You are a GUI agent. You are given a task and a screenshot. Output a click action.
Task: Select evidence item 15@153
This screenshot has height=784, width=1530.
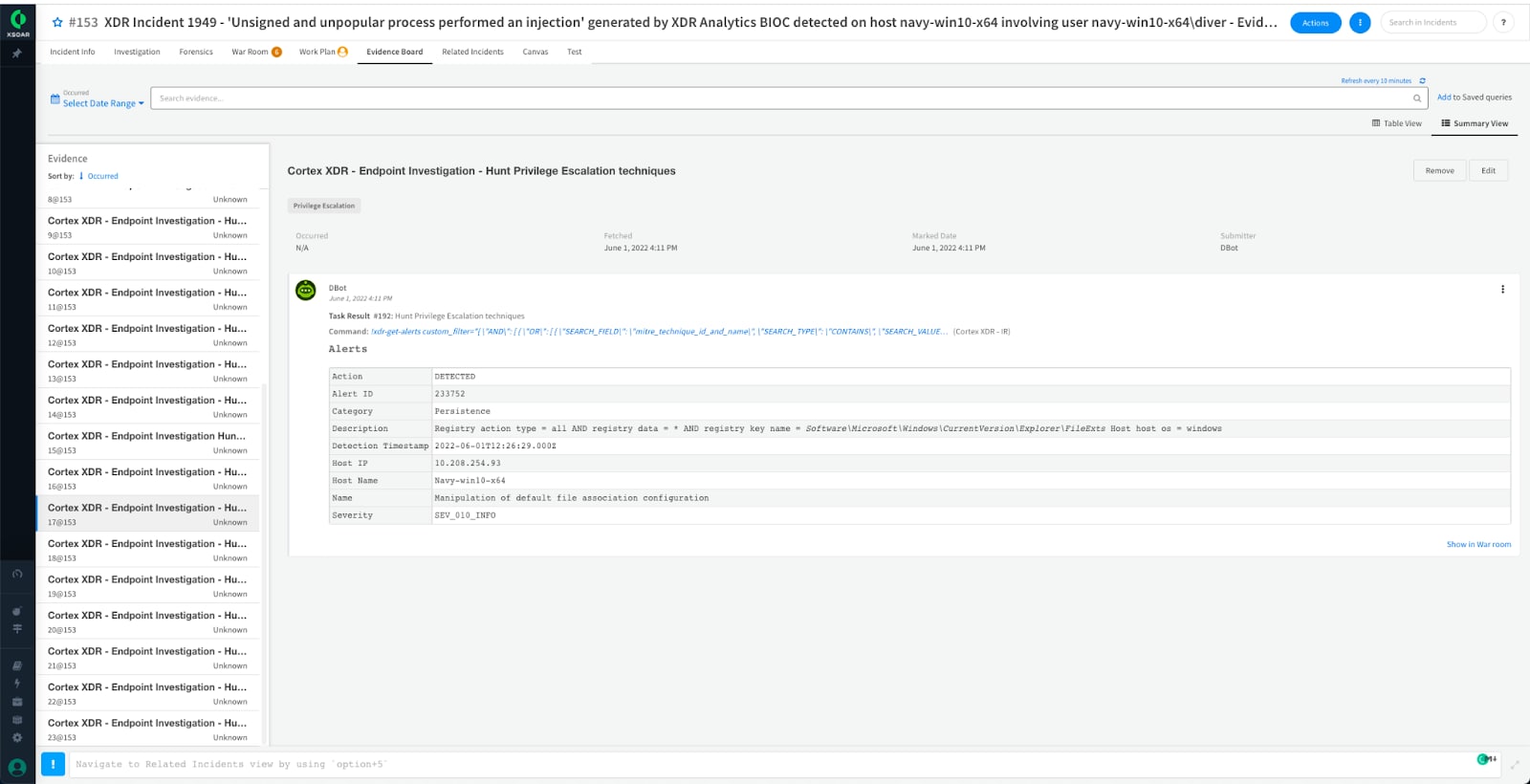pos(147,443)
